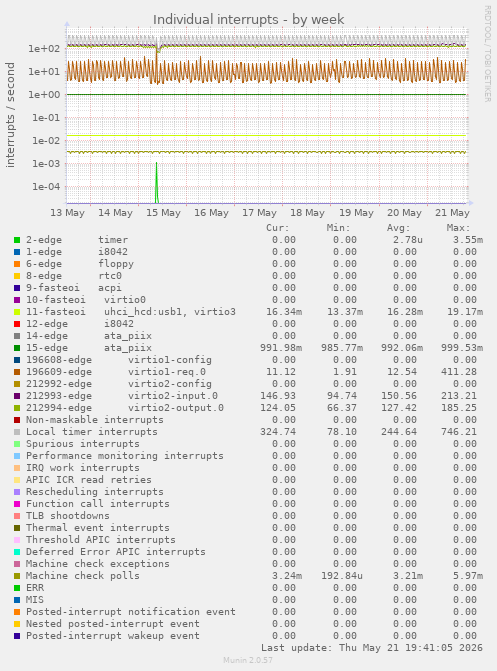Click the yellow-green 11-fasteoi legend swatch
Viewport: 497px width, 671px height.
click(x=17, y=312)
